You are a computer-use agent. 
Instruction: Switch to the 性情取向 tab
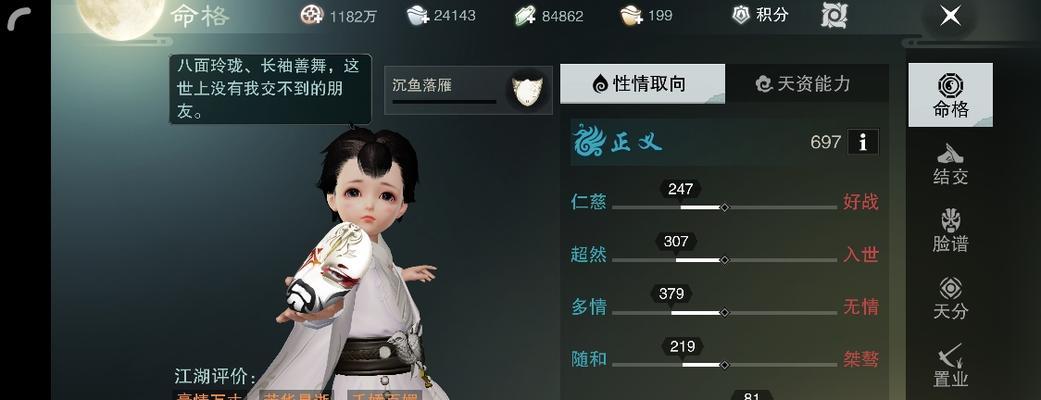coord(642,84)
